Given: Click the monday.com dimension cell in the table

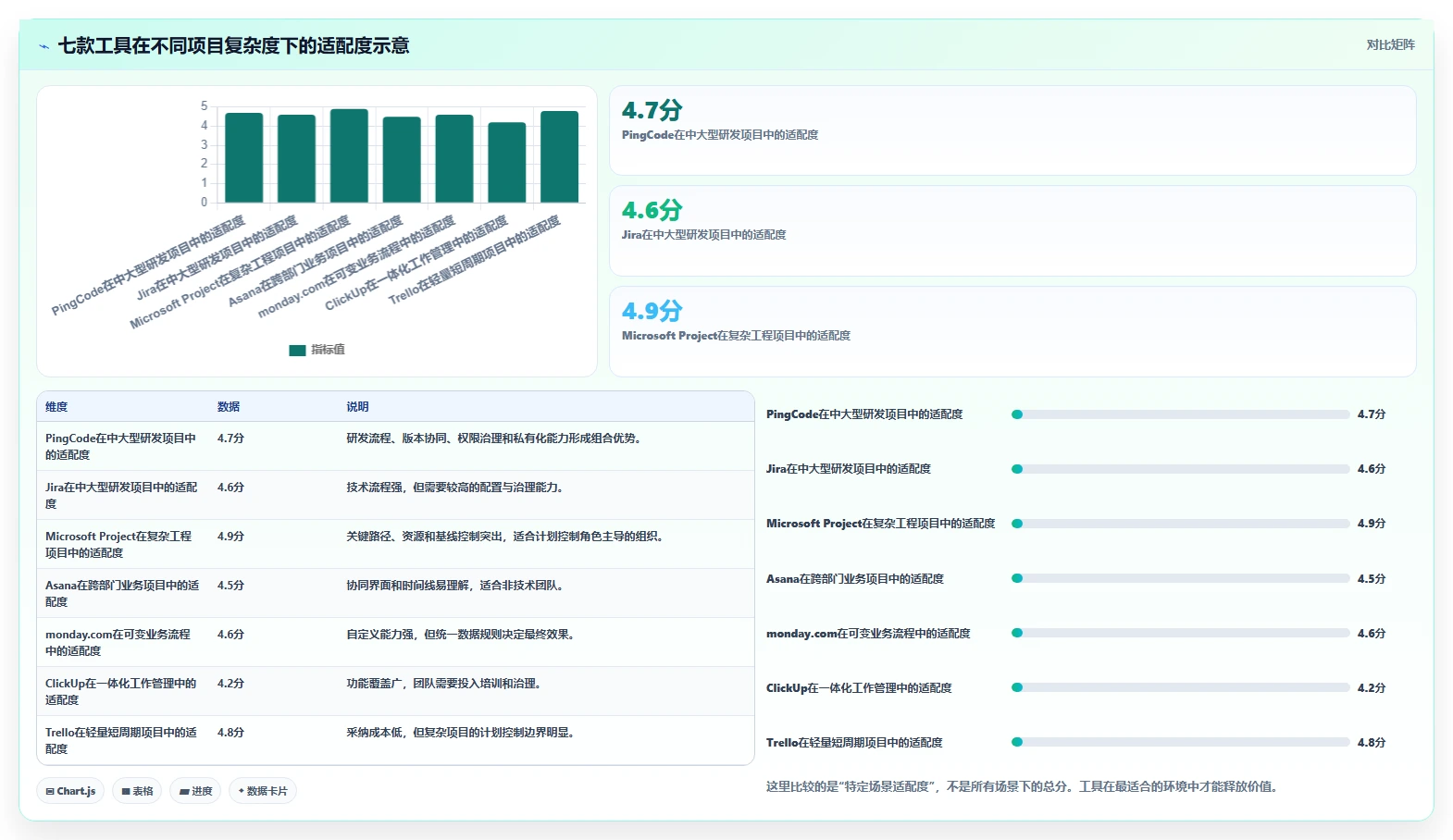Looking at the screenshot, I should click(x=122, y=643).
